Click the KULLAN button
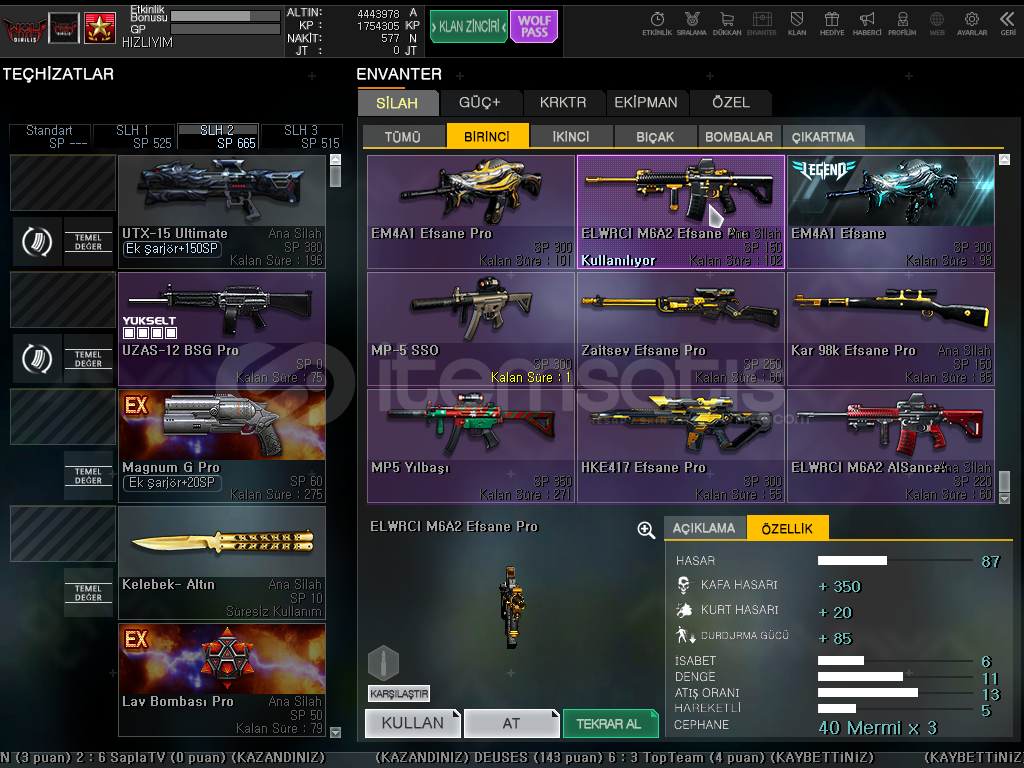Viewport: 1024px width, 768px height. click(413, 723)
